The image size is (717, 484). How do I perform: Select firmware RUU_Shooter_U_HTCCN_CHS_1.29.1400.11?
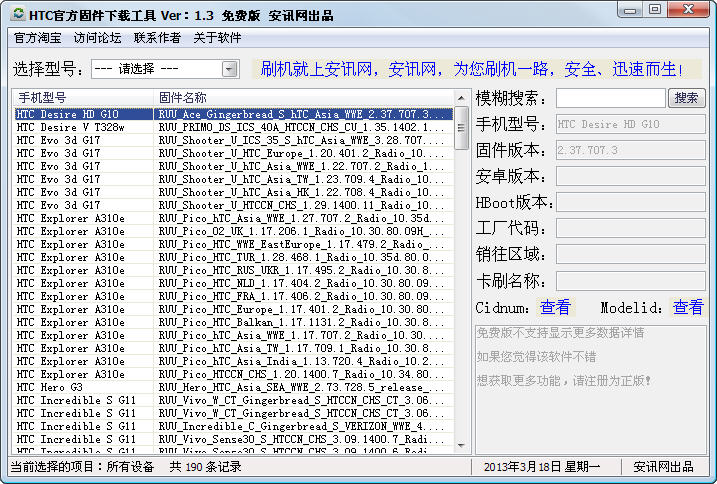click(x=234, y=205)
